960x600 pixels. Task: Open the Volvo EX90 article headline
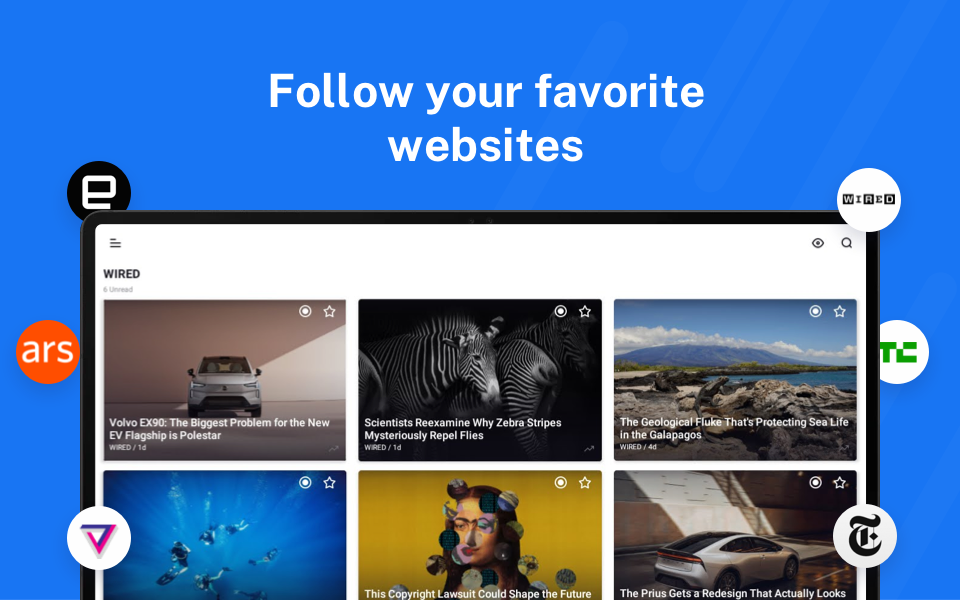point(219,429)
